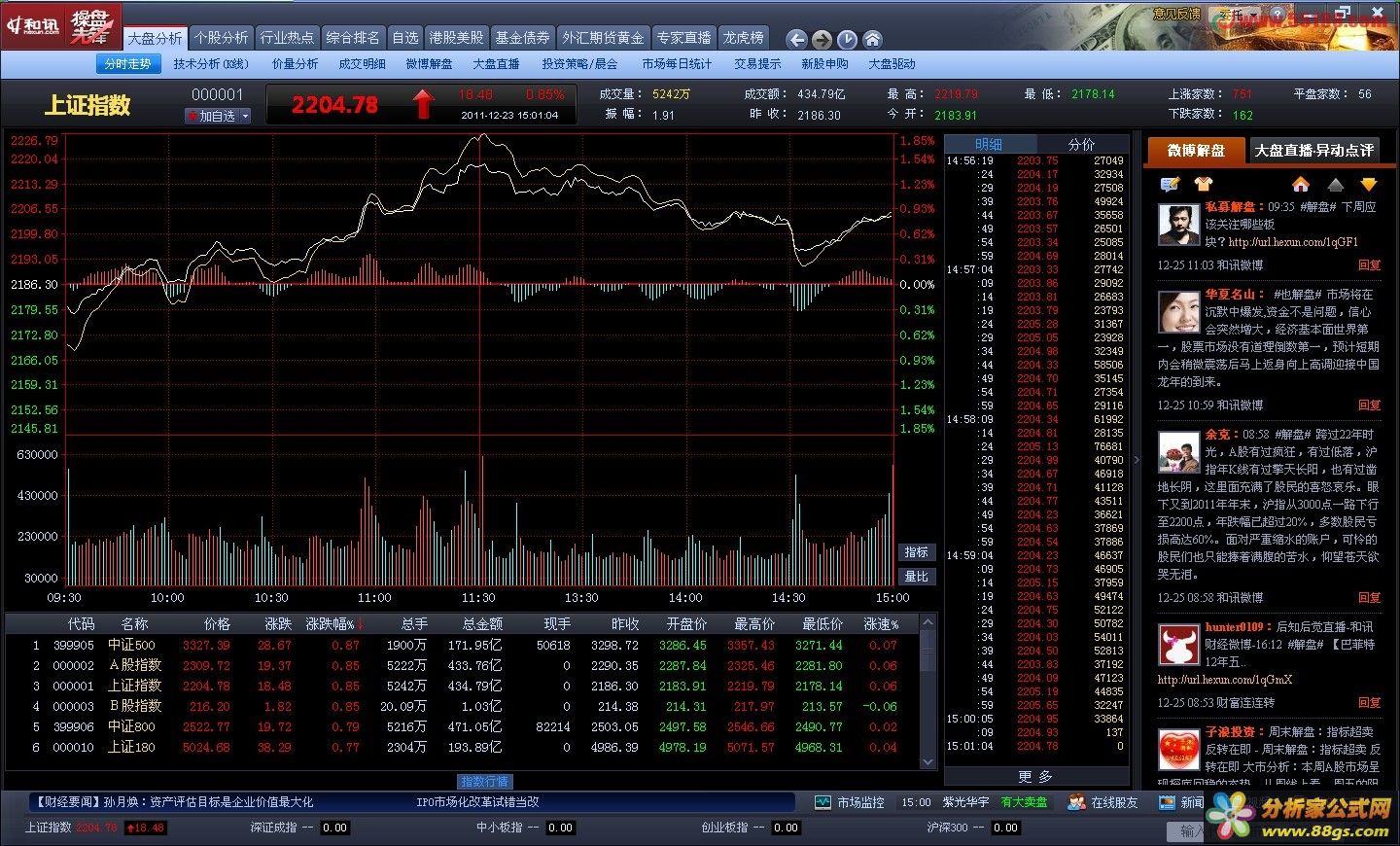The height and width of the screenshot is (846, 1400).
Task: Switch to 大盘分析 main tab
Action: pos(155,38)
